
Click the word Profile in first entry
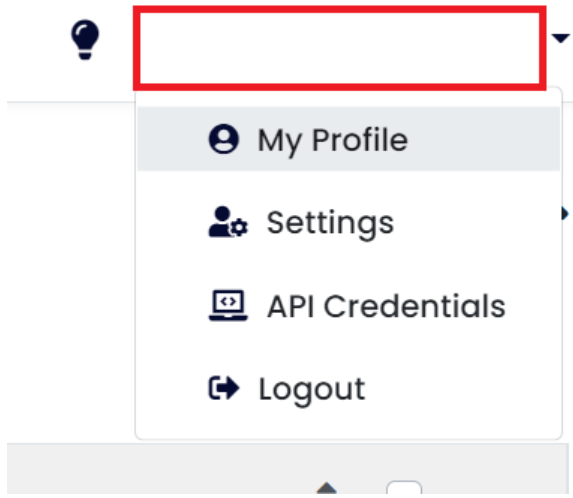360,140
